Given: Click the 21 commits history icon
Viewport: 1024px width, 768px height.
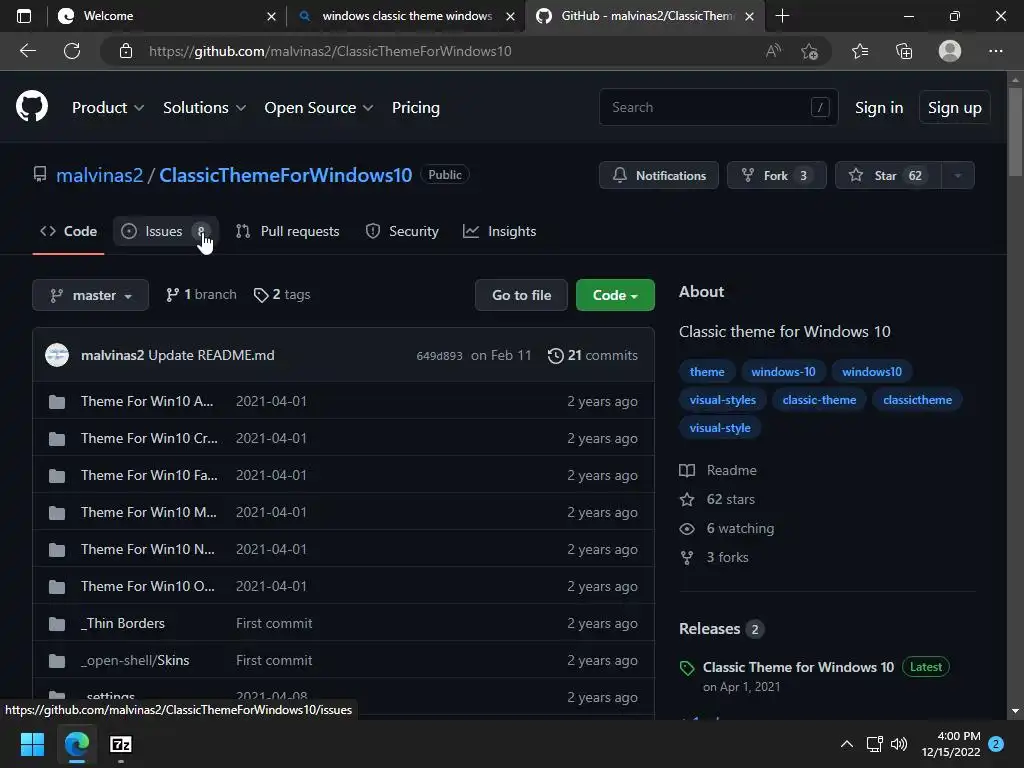Looking at the screenshot, I should [555, 355].
